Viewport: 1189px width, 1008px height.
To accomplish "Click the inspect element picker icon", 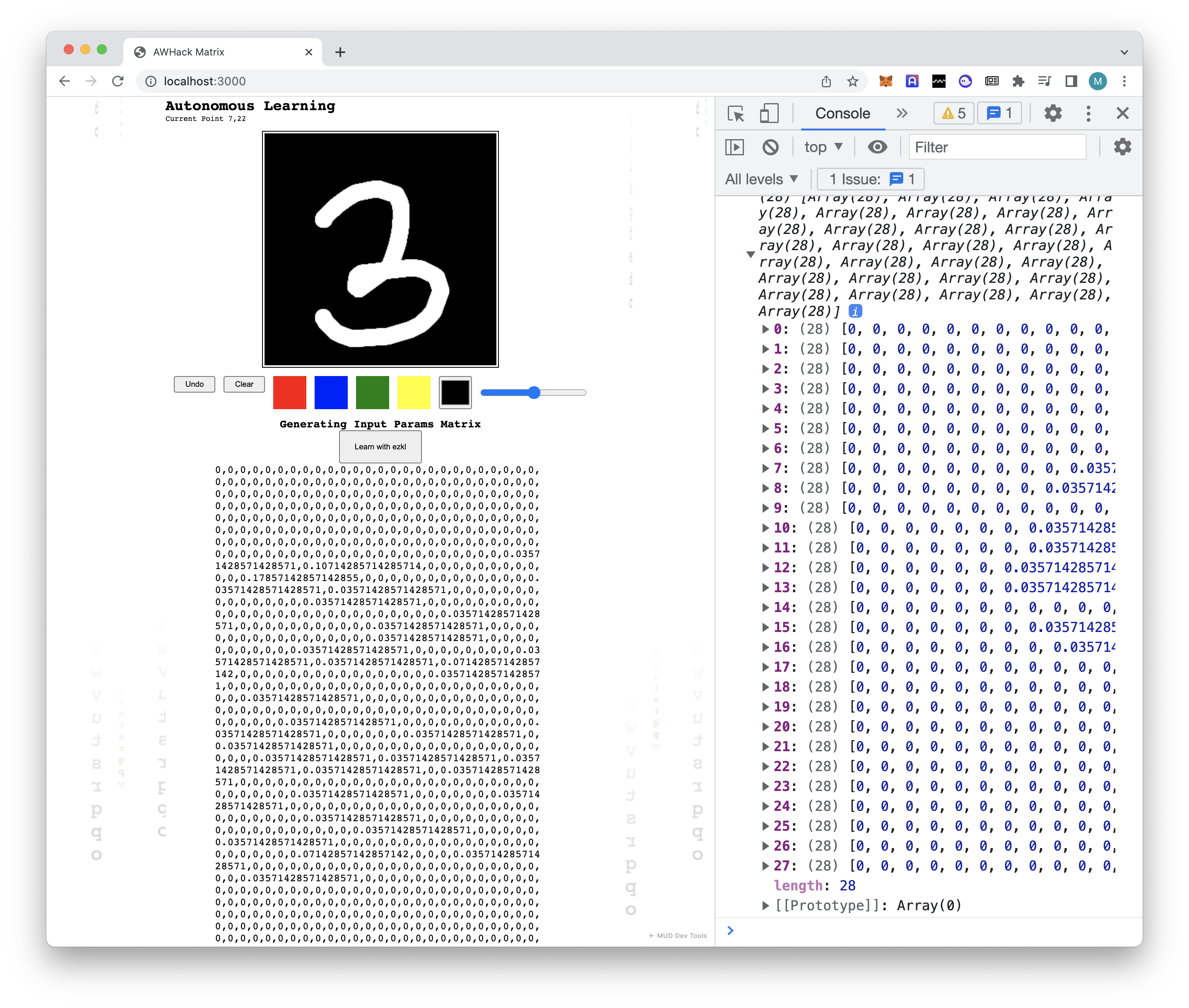I will [x=736, y=113].
